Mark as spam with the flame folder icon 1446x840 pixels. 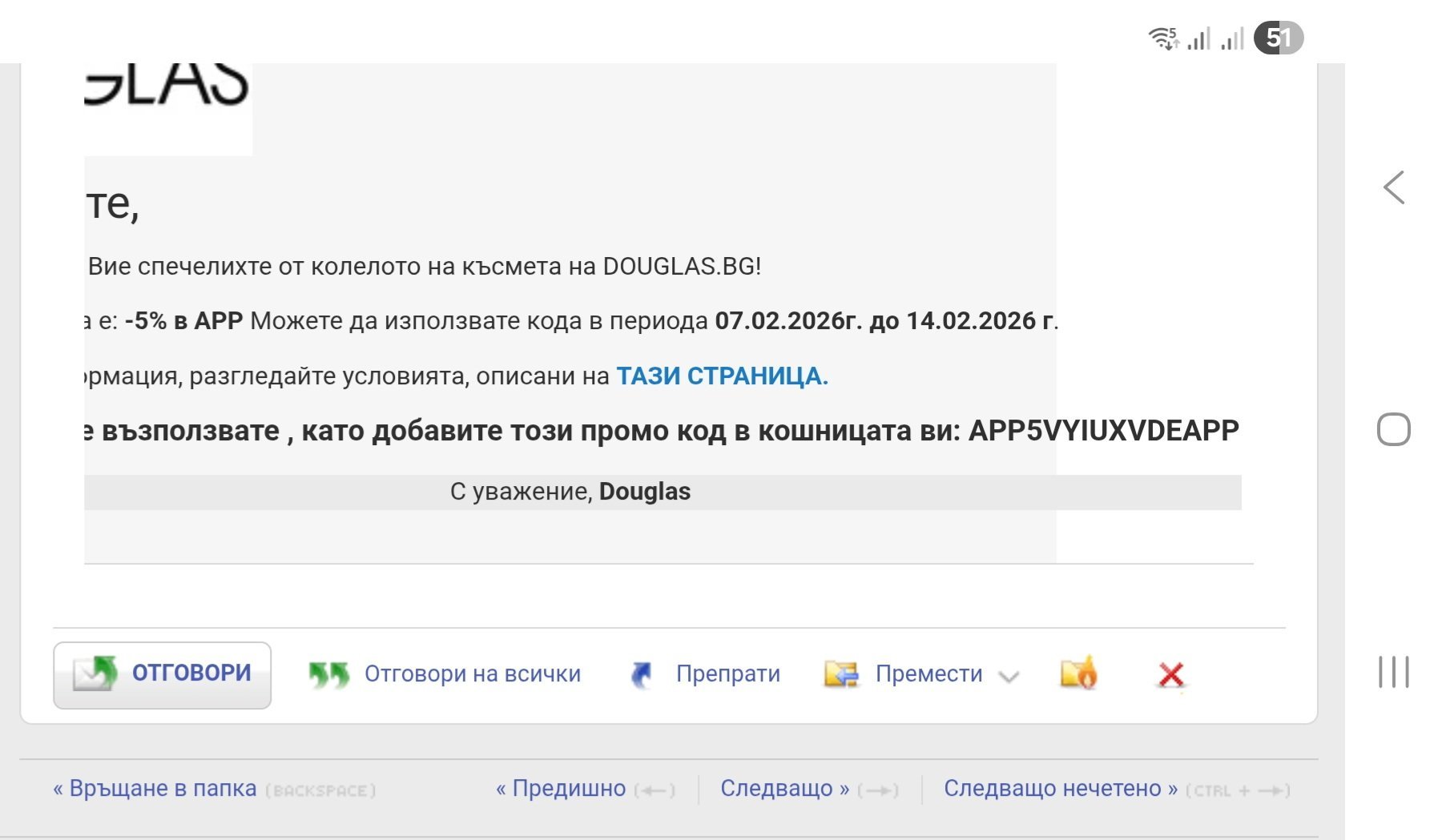tap(1078, 673)
